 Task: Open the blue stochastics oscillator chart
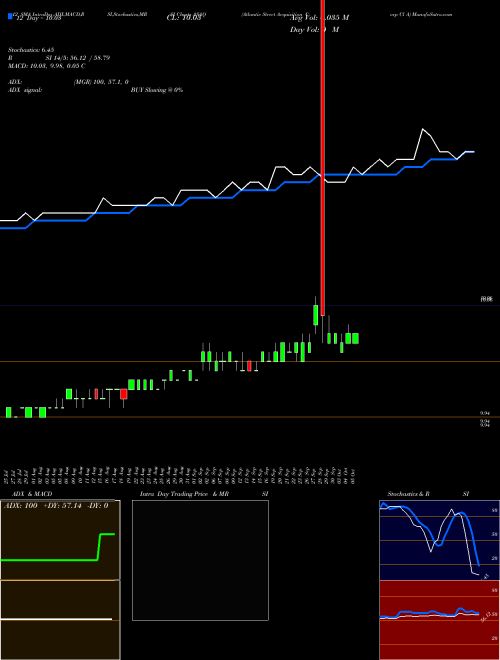[x=439, y=540]
